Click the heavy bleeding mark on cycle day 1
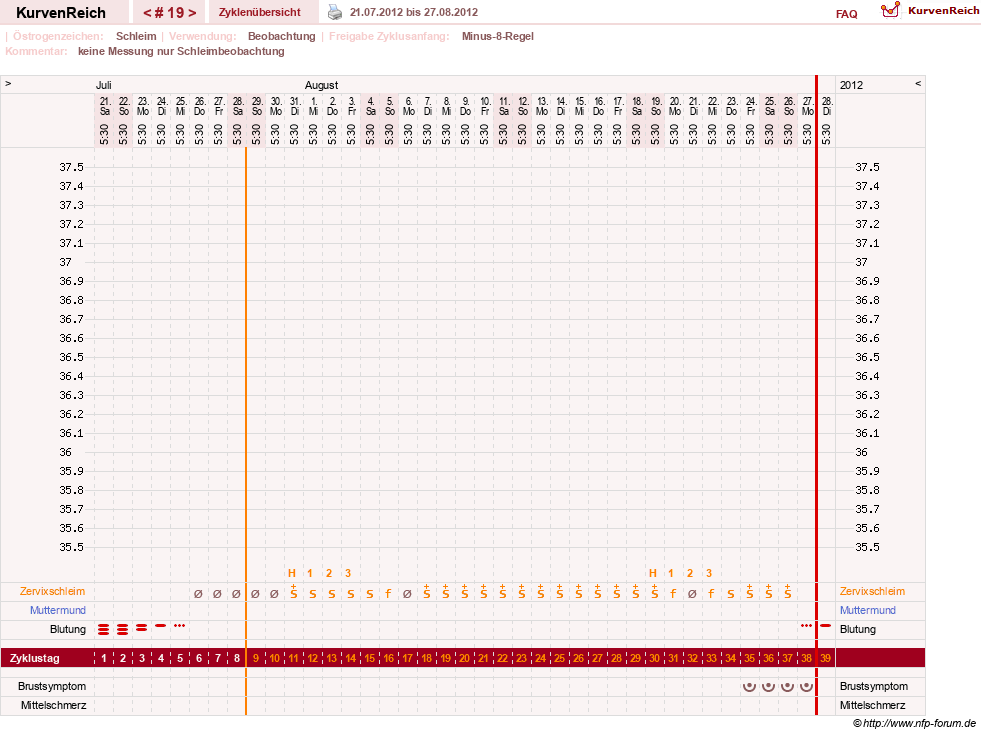The image size is (981, 735). coord(104,629)
